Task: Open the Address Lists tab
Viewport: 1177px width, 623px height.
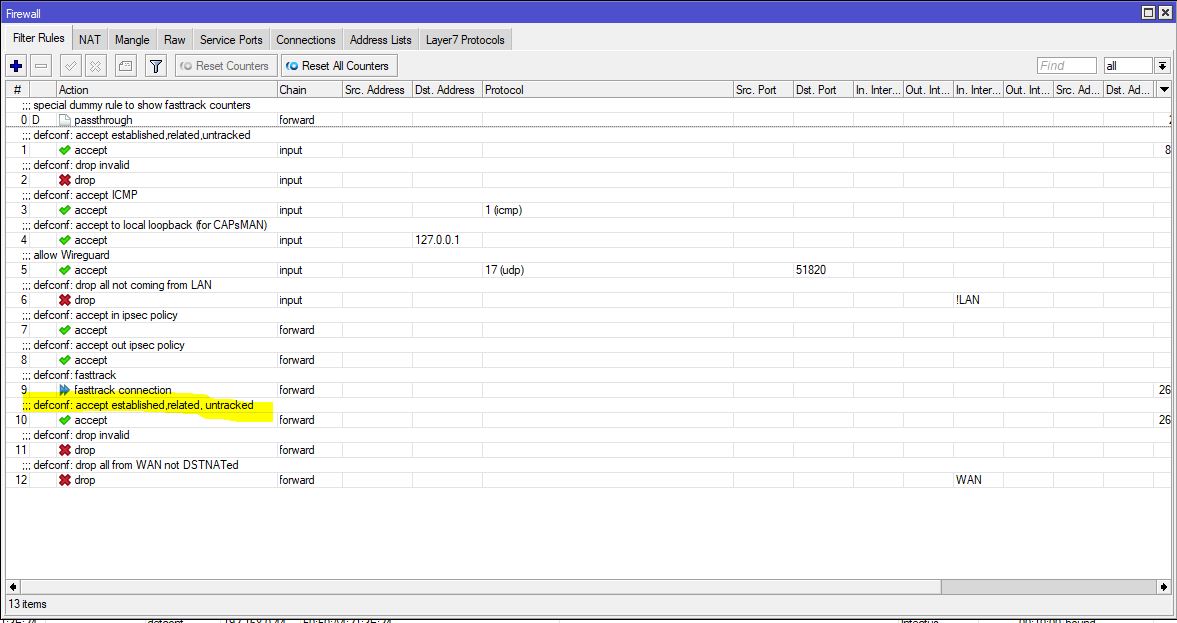Action: tap(380, 40)
